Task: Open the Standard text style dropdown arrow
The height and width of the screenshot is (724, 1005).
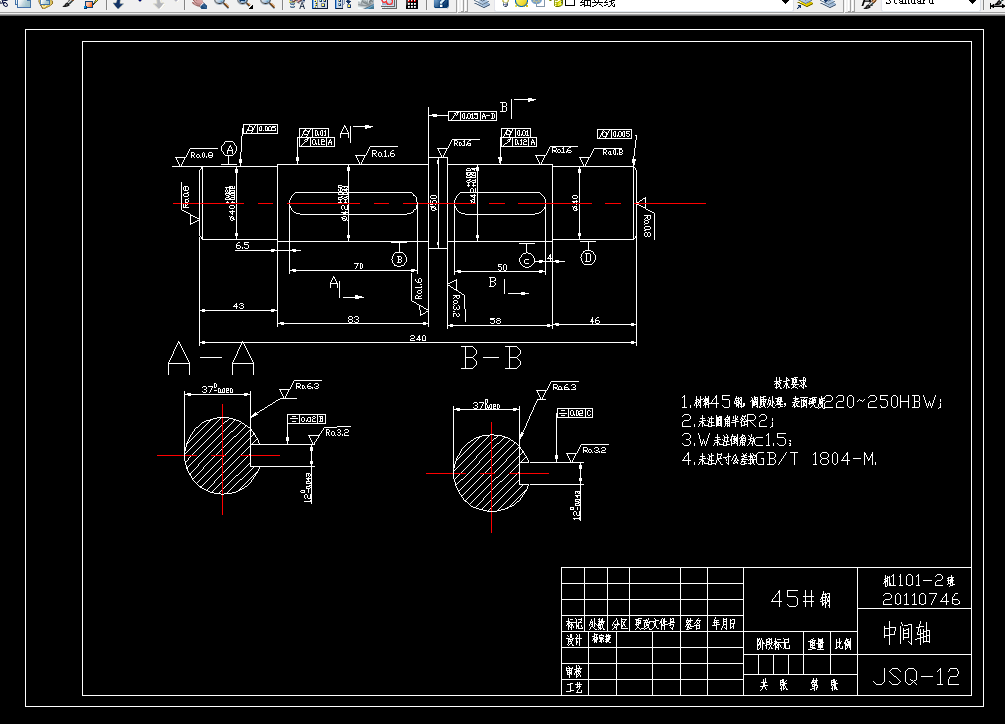Action: [x=972, y=3]
